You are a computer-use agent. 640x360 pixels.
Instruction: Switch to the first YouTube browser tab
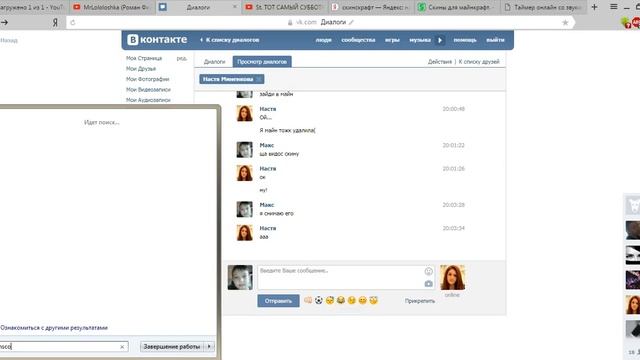coord(33,7)
